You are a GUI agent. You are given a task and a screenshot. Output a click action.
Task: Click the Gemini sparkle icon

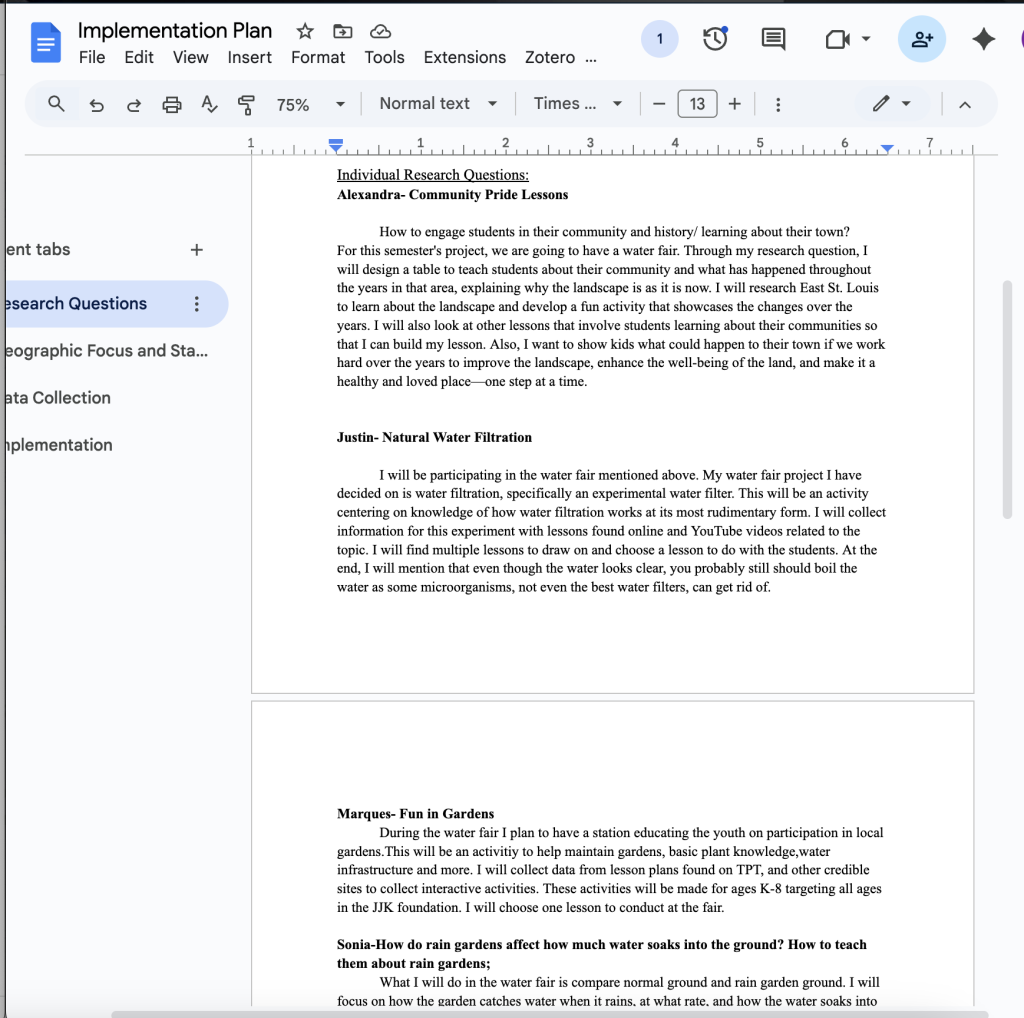[984, 39]
